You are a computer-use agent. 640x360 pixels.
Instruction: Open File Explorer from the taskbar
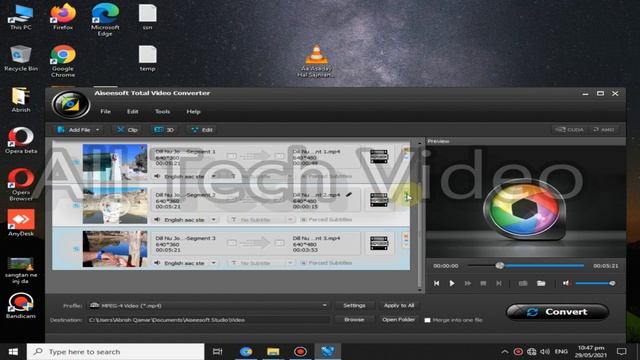(273, 351)
